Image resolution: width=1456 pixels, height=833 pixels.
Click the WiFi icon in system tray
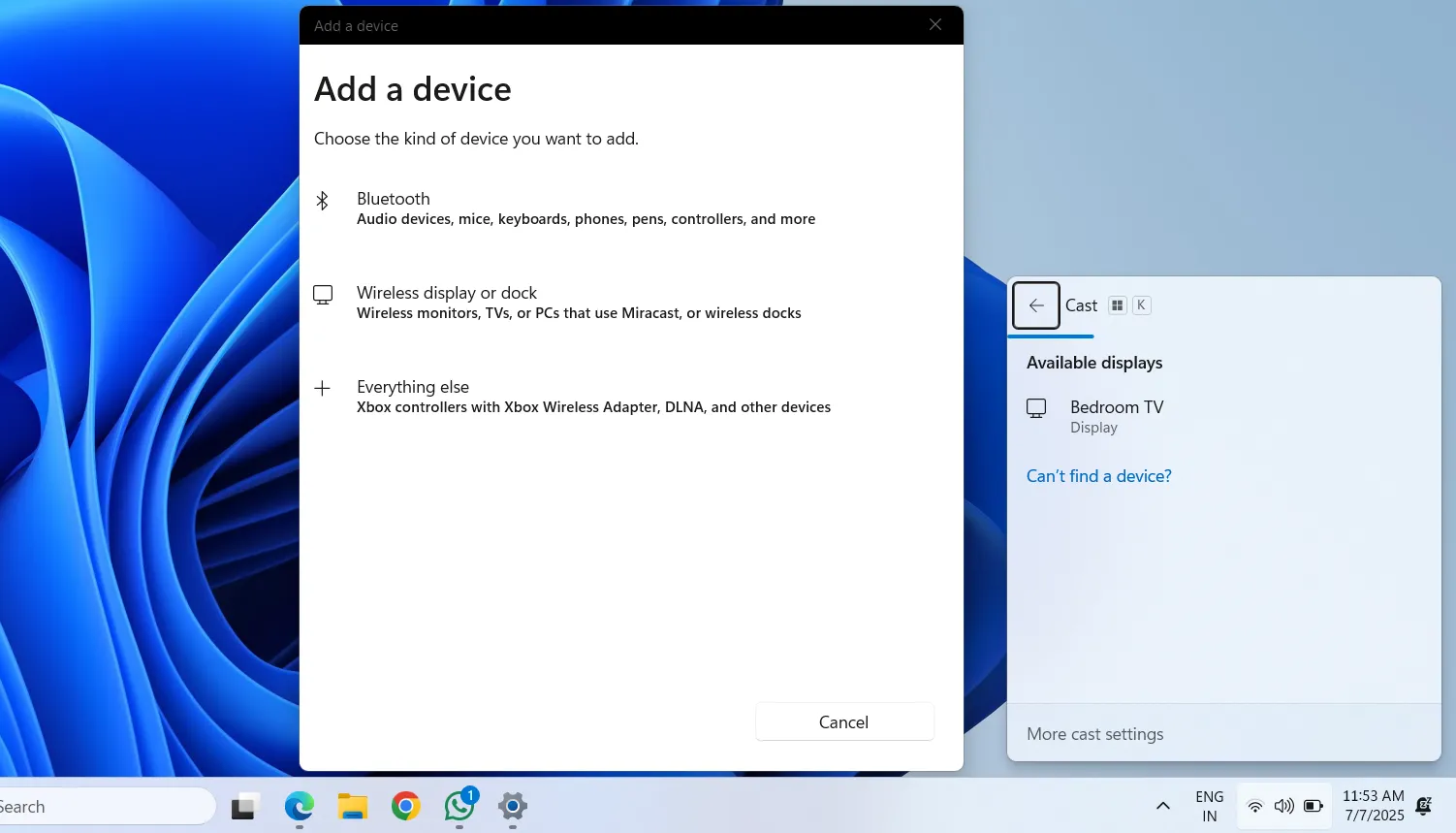tap(1255, 805)
